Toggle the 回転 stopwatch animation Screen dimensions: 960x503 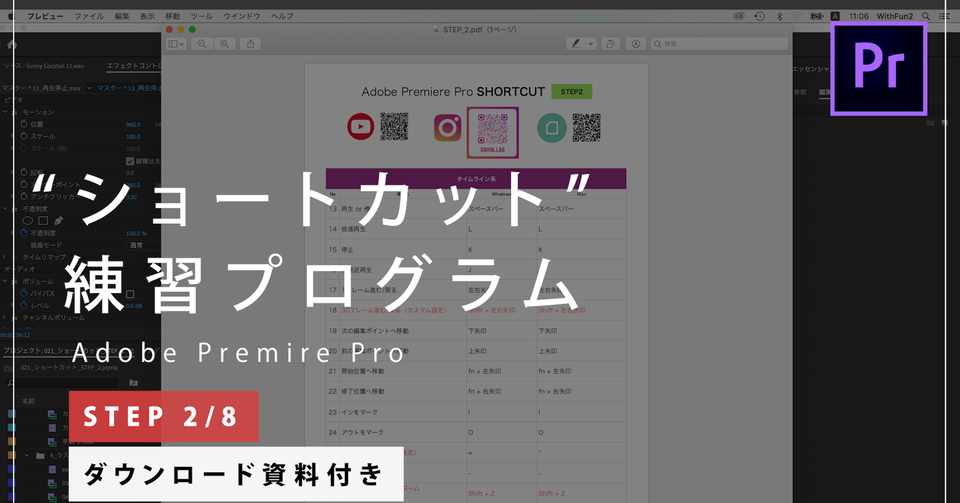click(x=23, y=173)
